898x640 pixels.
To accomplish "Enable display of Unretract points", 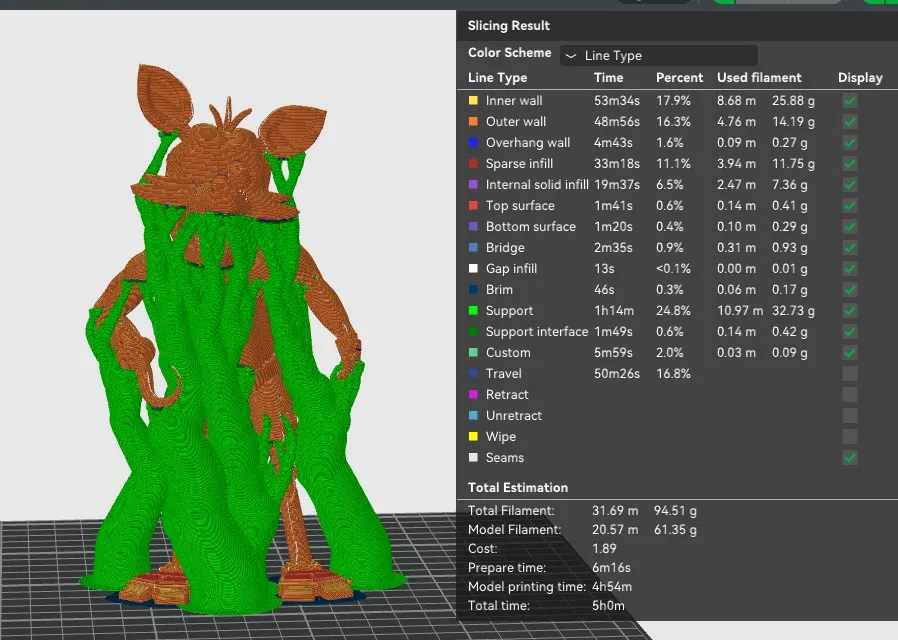I will 850,416.
